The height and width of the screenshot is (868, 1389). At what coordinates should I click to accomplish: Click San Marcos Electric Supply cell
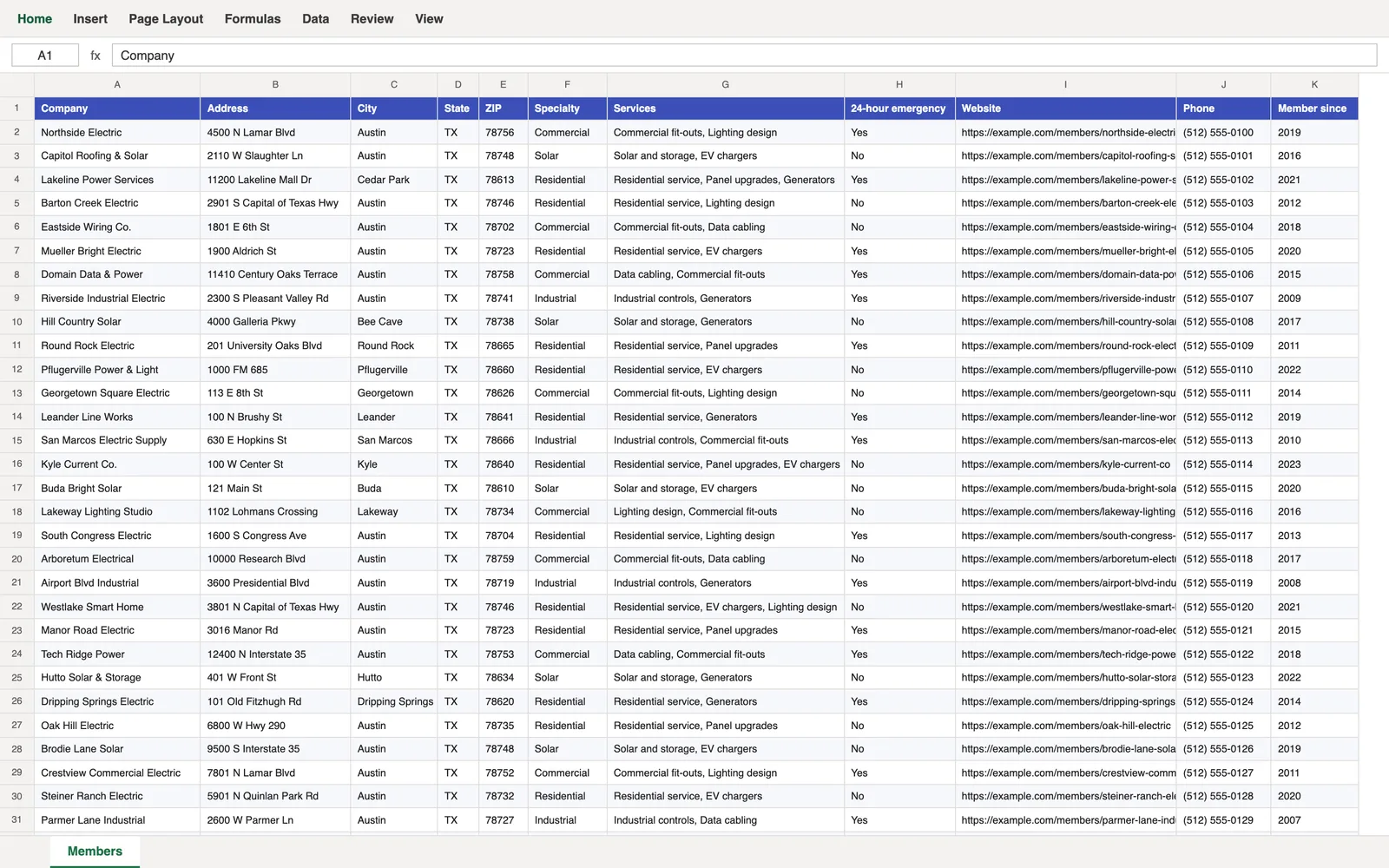point(117,440)
